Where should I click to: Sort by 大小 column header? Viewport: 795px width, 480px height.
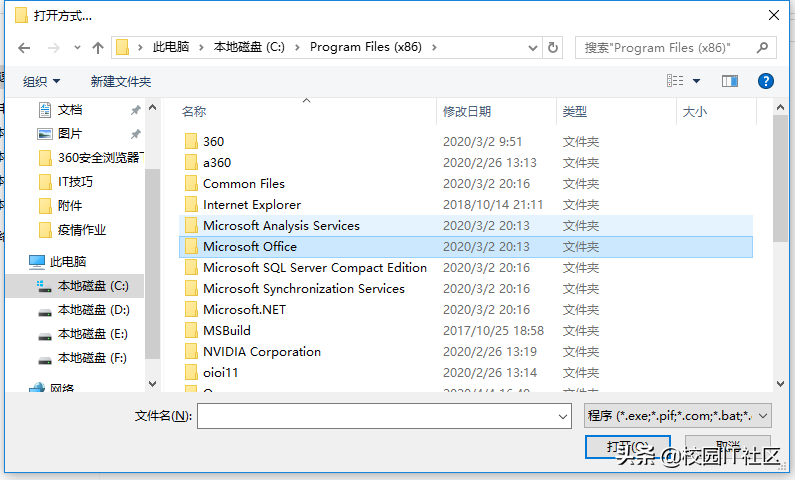[695, 112]
